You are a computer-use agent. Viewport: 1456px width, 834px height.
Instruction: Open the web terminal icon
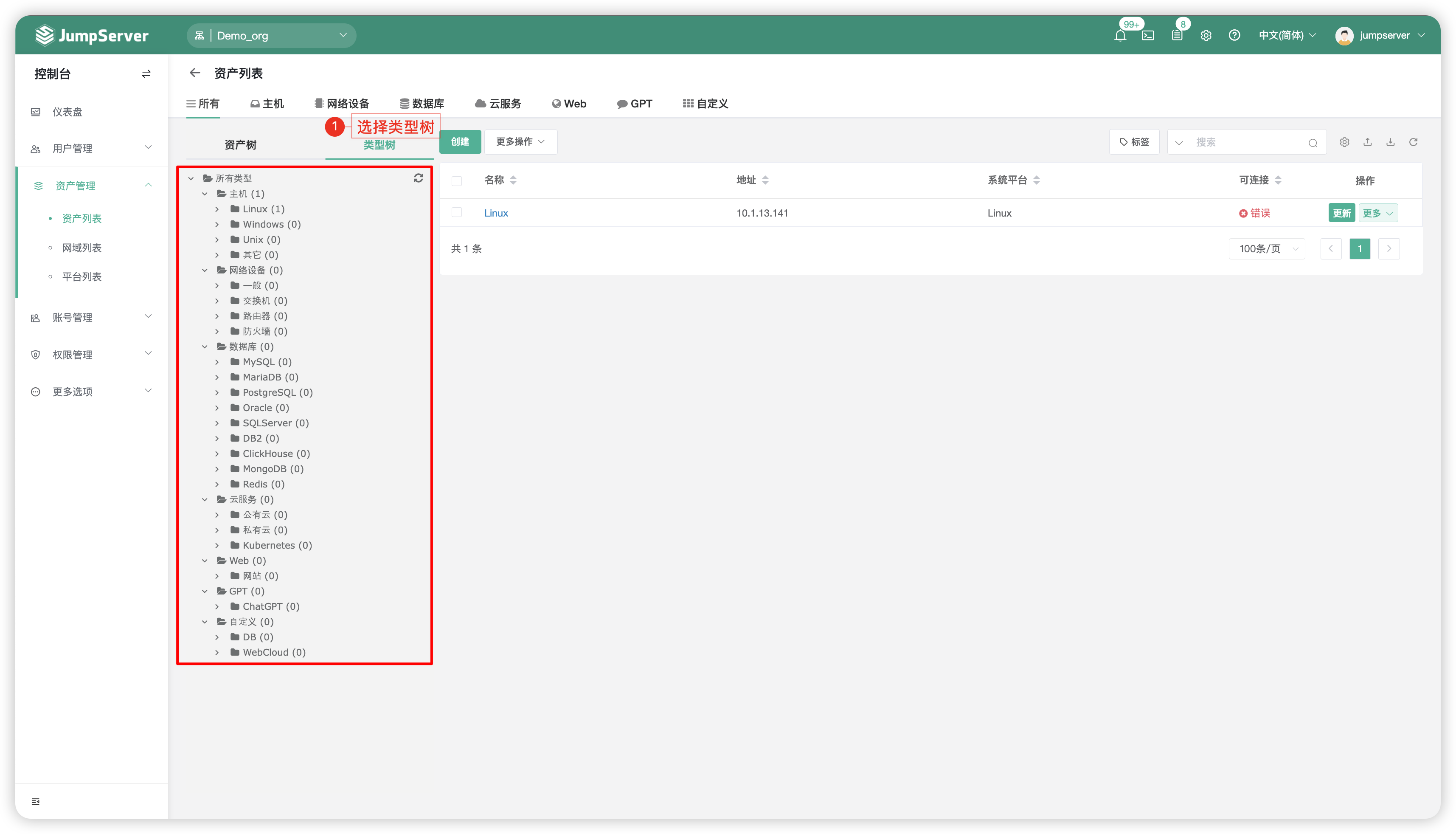pyautogui.click(x=1148, y=36)
